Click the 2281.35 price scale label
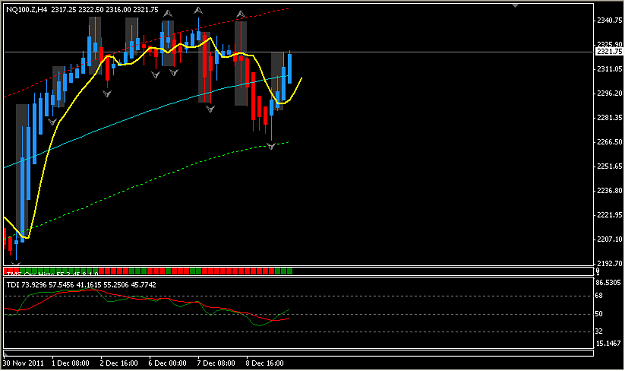Viewport: 625px width, 371px height. [x=609, y=118]
